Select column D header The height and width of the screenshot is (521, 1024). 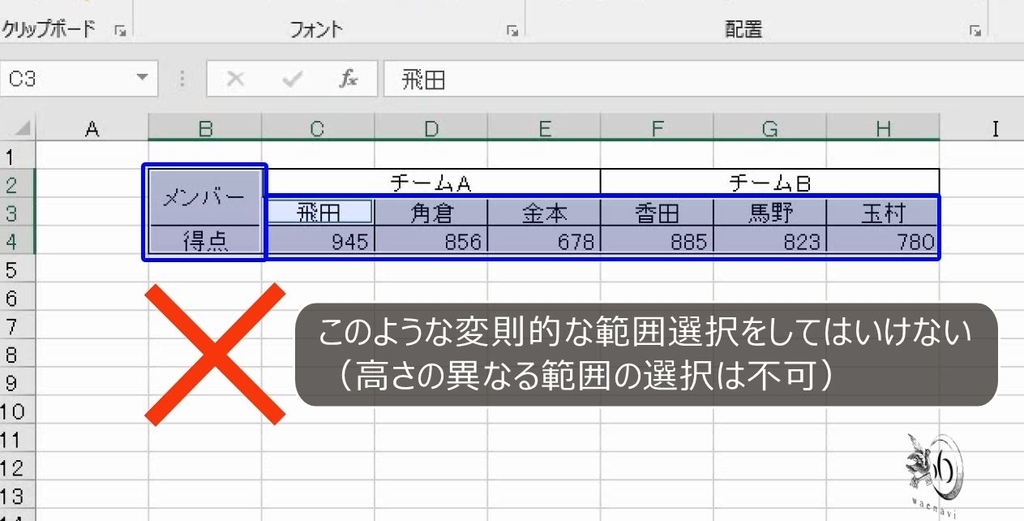pyautogui.click(x=431, y=128)
